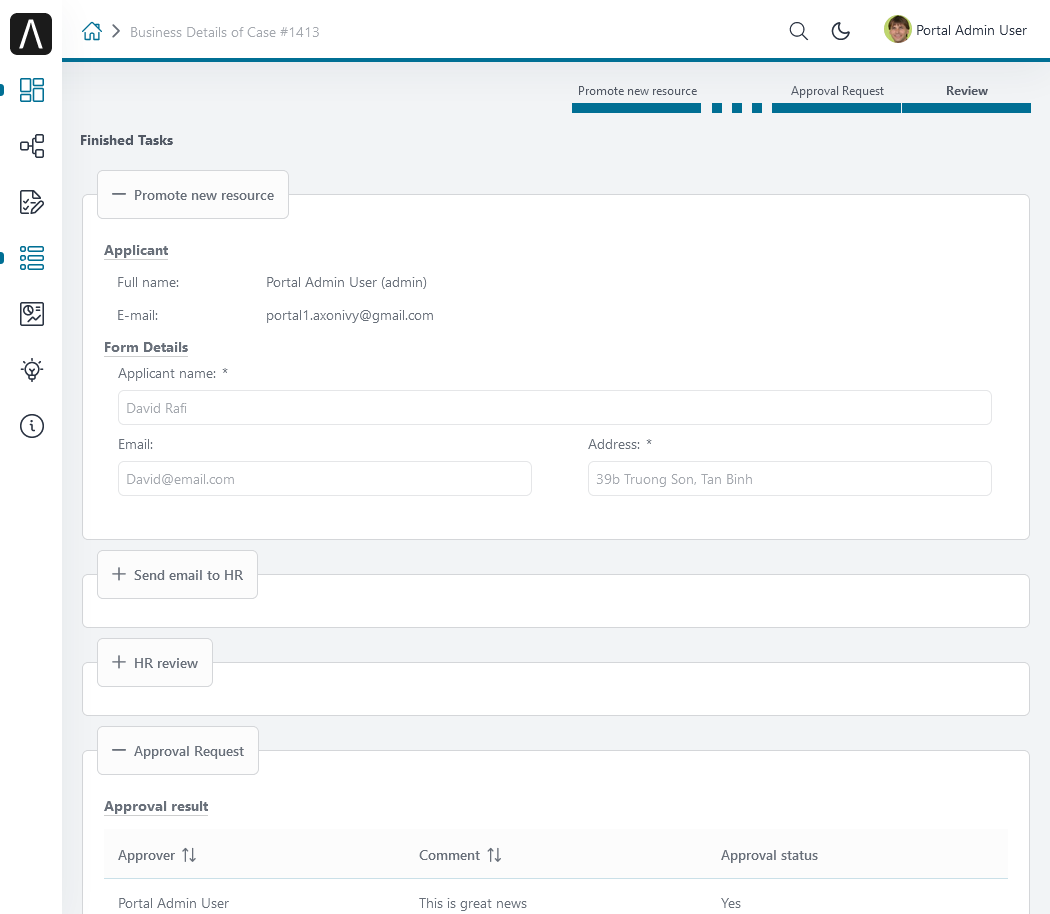Toggle dark mode with moon icon

[840, 31]
